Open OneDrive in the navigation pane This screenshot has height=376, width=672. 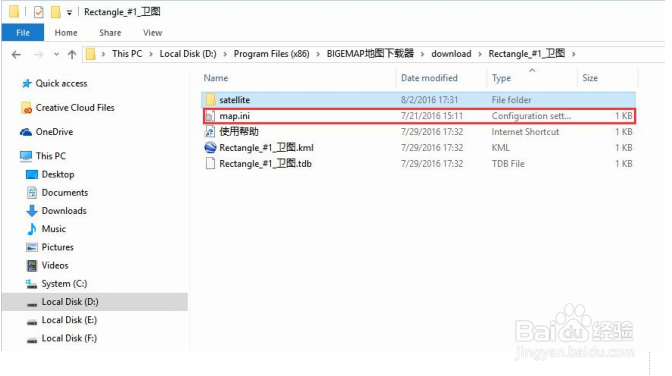click(x=54, y=132)
